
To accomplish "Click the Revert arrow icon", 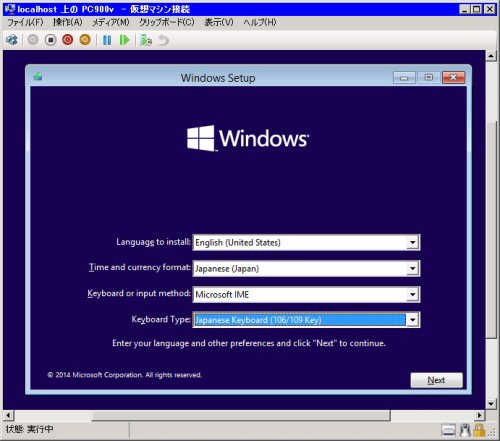I will coord(163,40).
